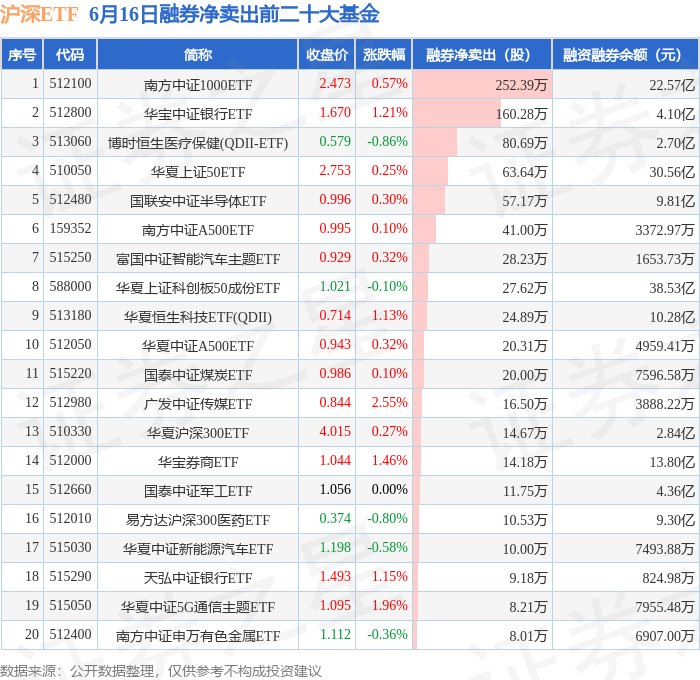Click the 融资融券余额(元) column header
This screenshot has height=680, width=700.
coord(625,54)
